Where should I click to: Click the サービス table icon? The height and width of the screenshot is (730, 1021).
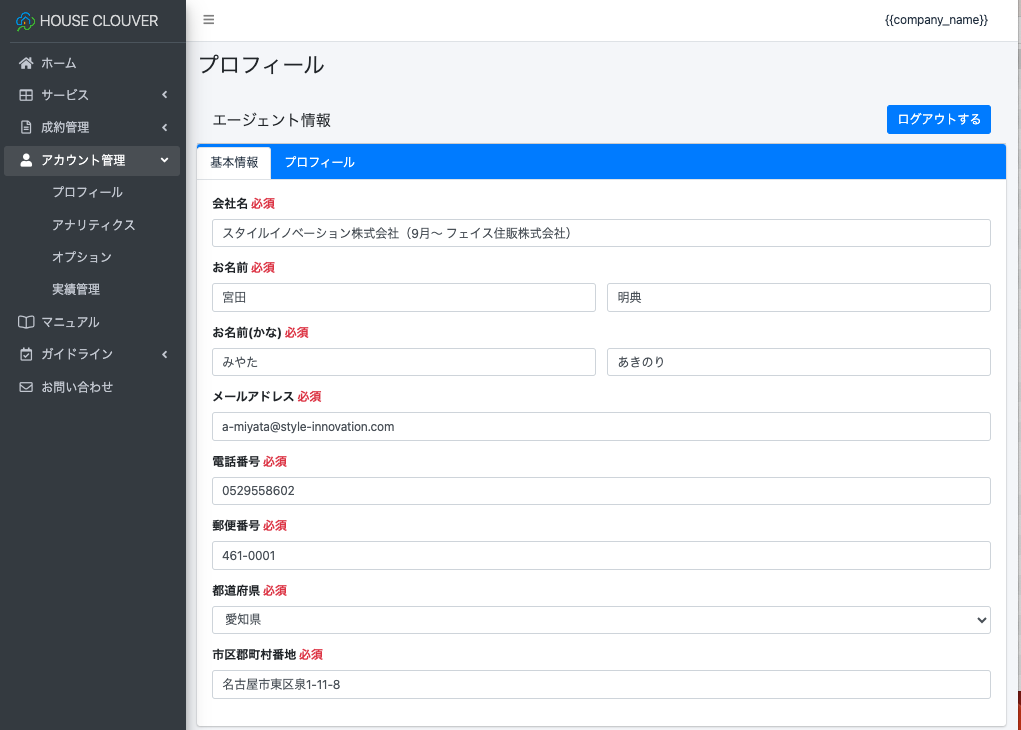point(27,95)
